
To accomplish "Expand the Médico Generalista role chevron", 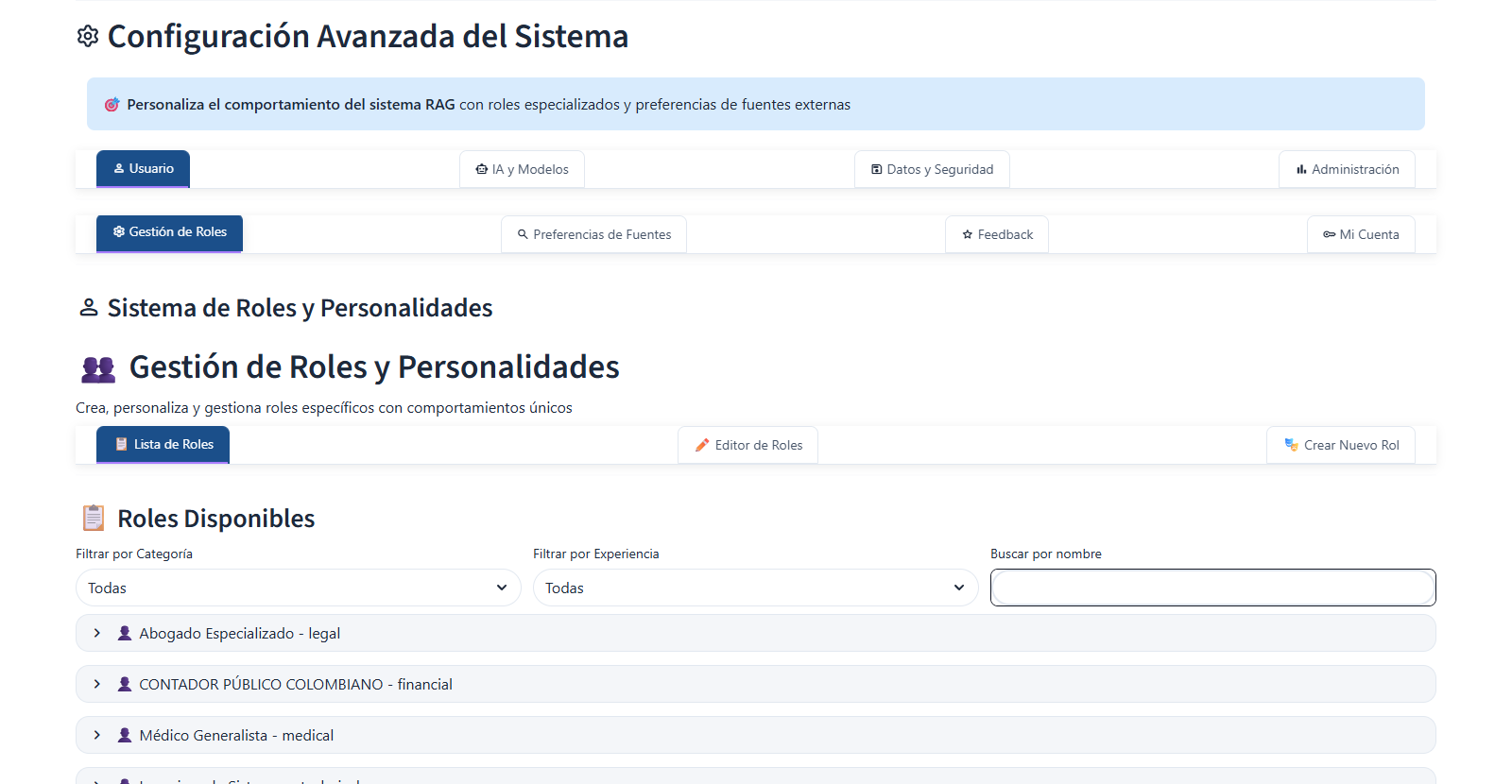I will click(x=96, y=735).
